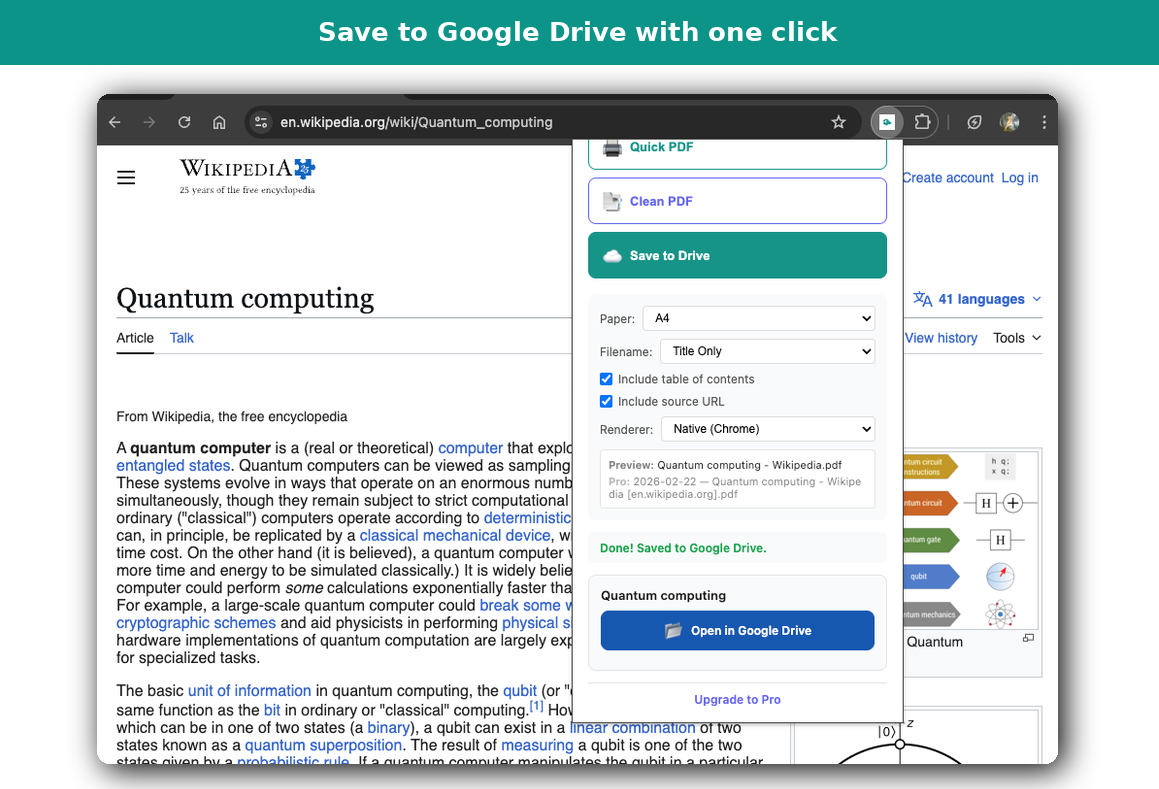Open the Upgrade to Pro link

click(x=737, y=699)
